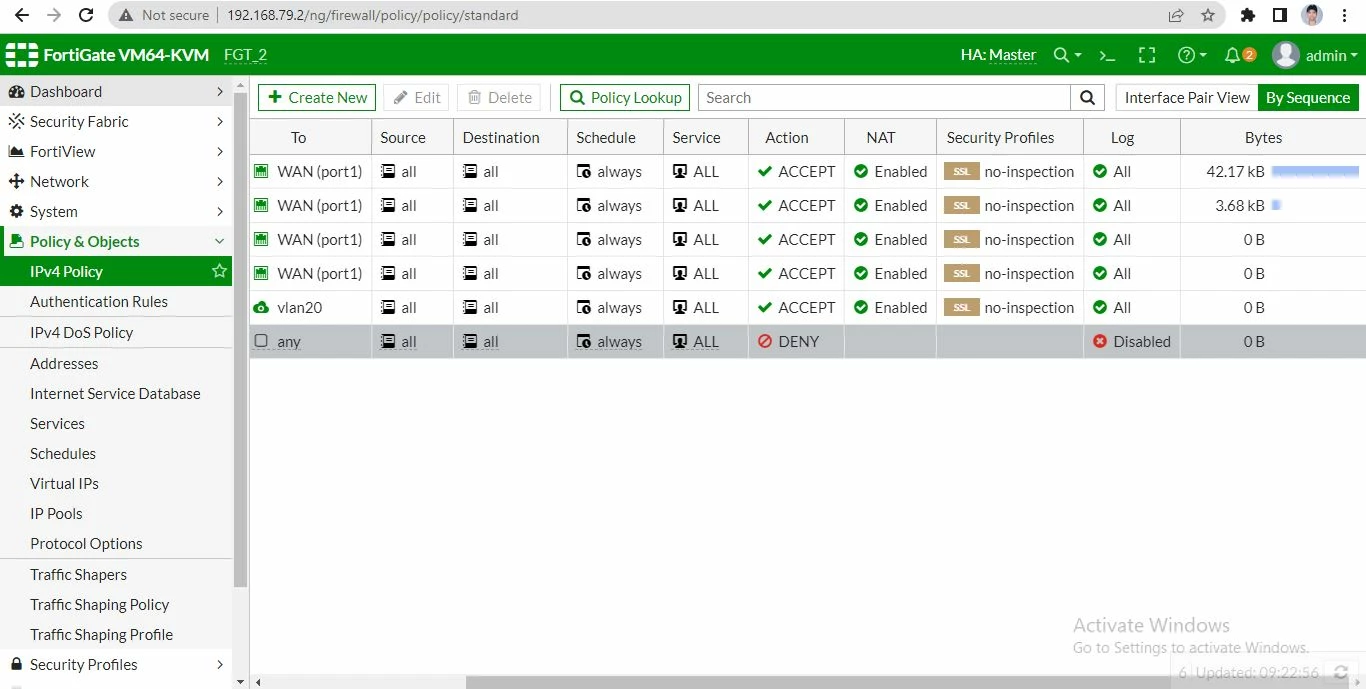Toggle the browser side panel icon

click(1279, 15)
